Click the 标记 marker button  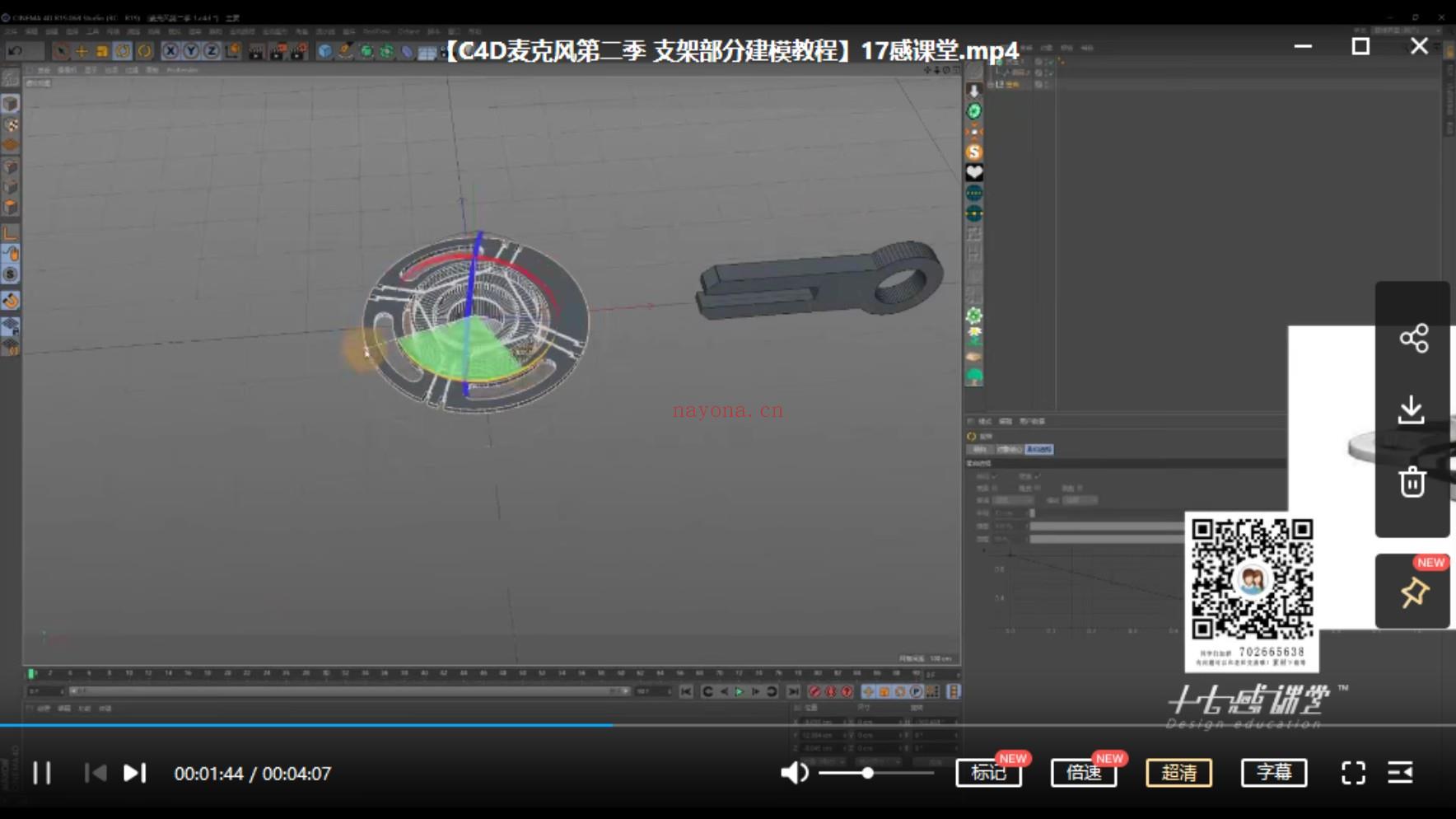(988, 773)
